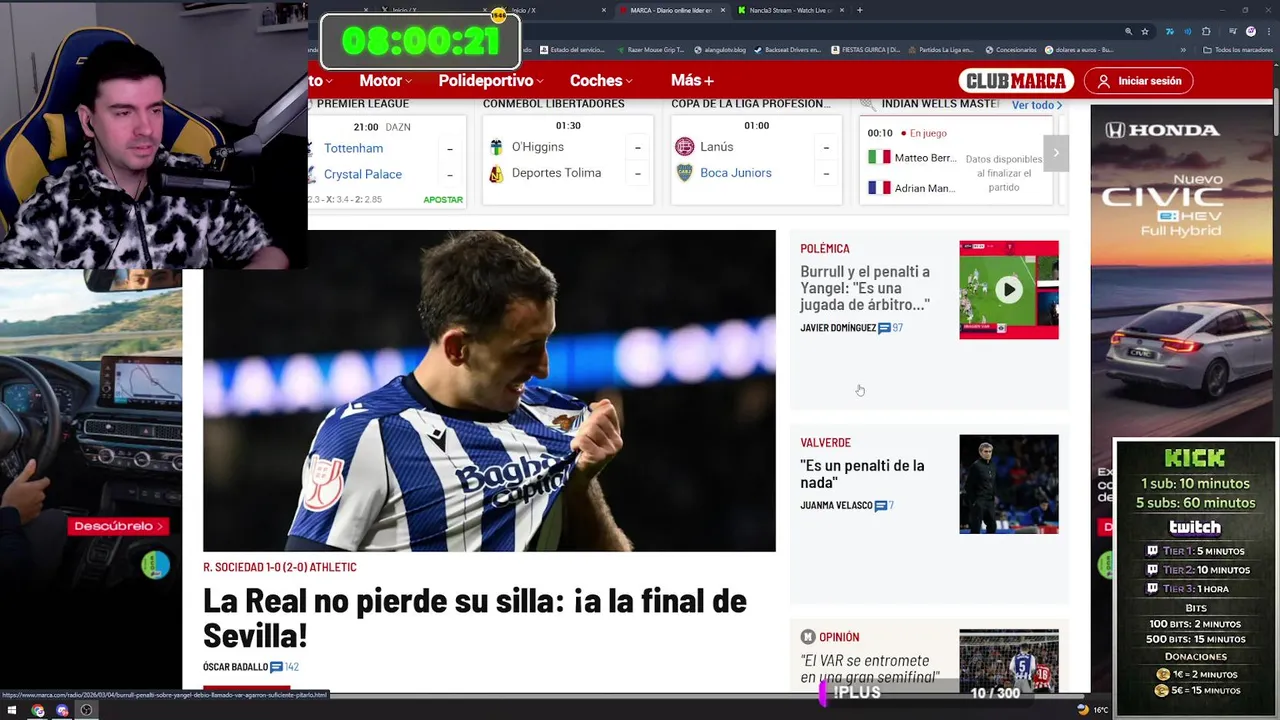Open "Es un penalti de la nada" article
The height and width of the screenshot is (720, 1280).
click(x=862, y=474)
